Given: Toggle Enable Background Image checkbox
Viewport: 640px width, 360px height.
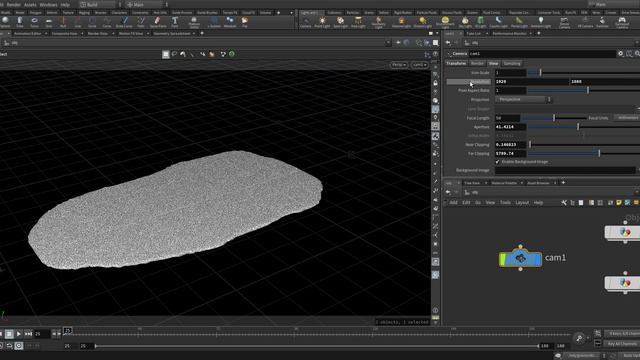Looking at the screenshot, I should [x=498, y=162].
